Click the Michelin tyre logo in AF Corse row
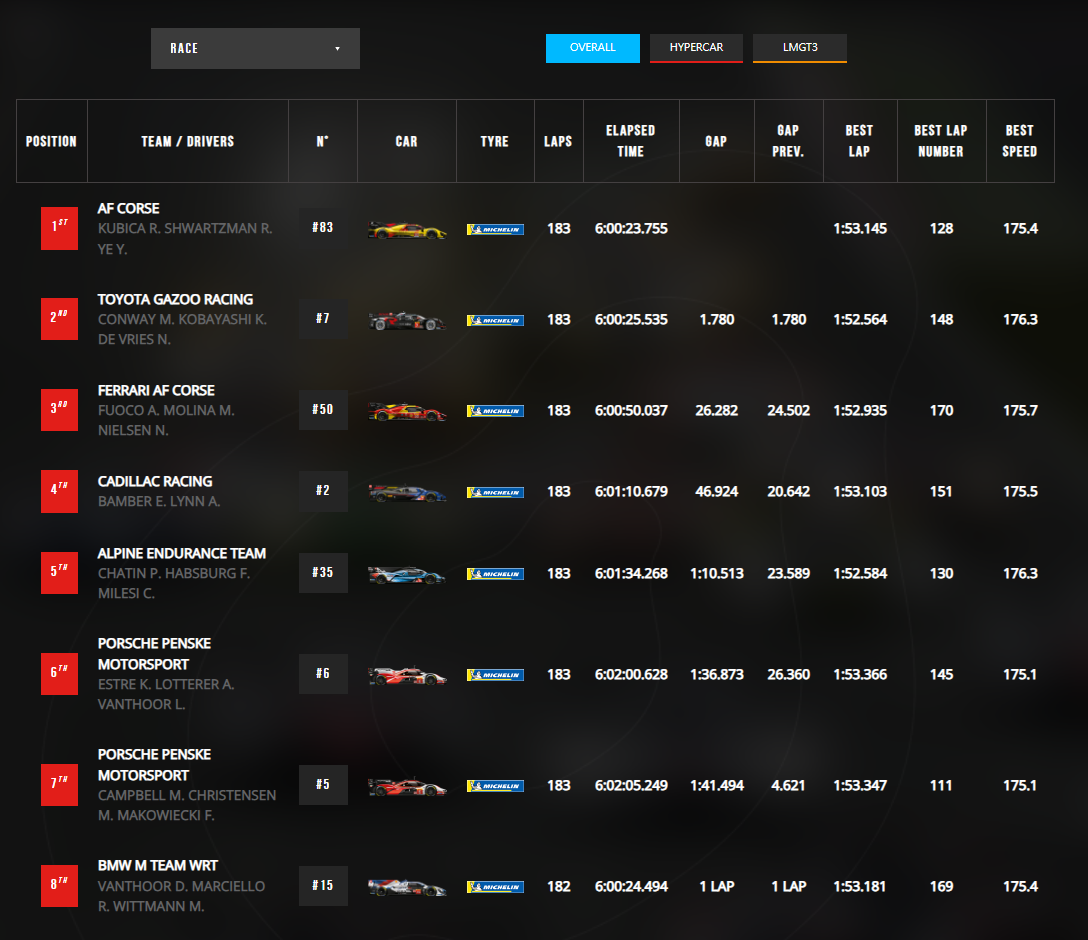This screenshot has width=1088, height=940. tap(495, 230)
